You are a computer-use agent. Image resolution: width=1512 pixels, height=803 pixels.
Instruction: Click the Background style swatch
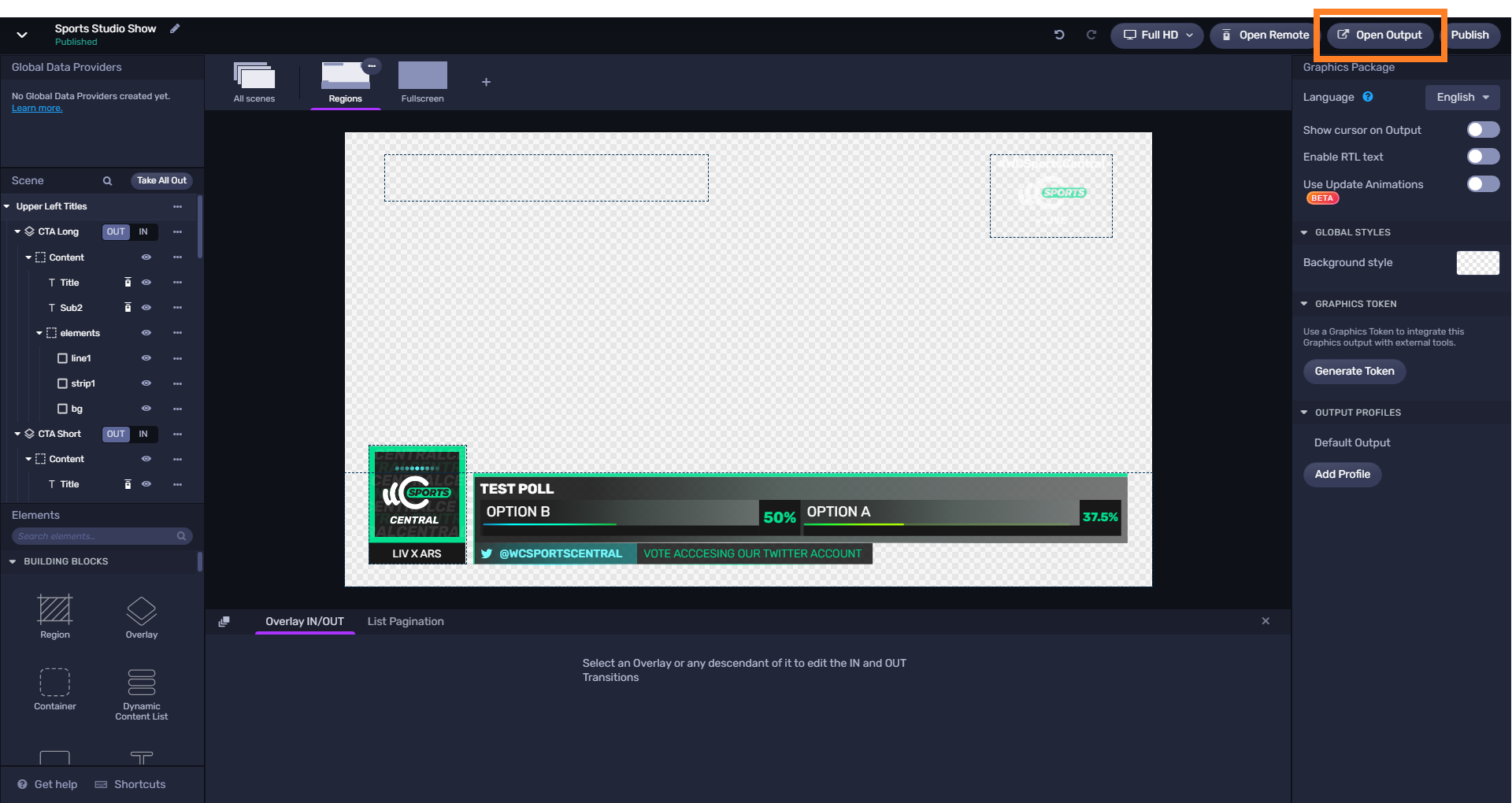tap(1477, 263)
